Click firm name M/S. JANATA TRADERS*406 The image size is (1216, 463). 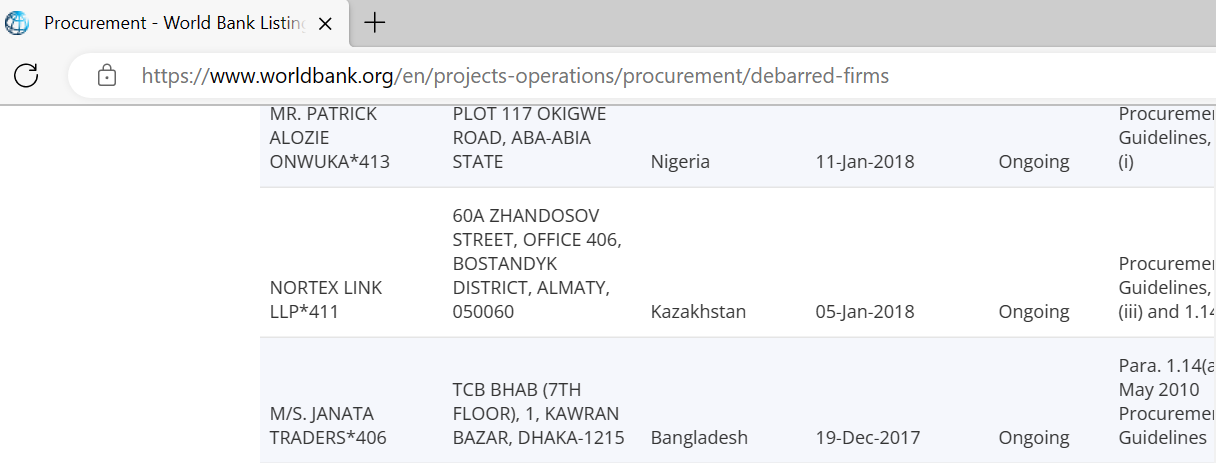click(x=328, y=425)
